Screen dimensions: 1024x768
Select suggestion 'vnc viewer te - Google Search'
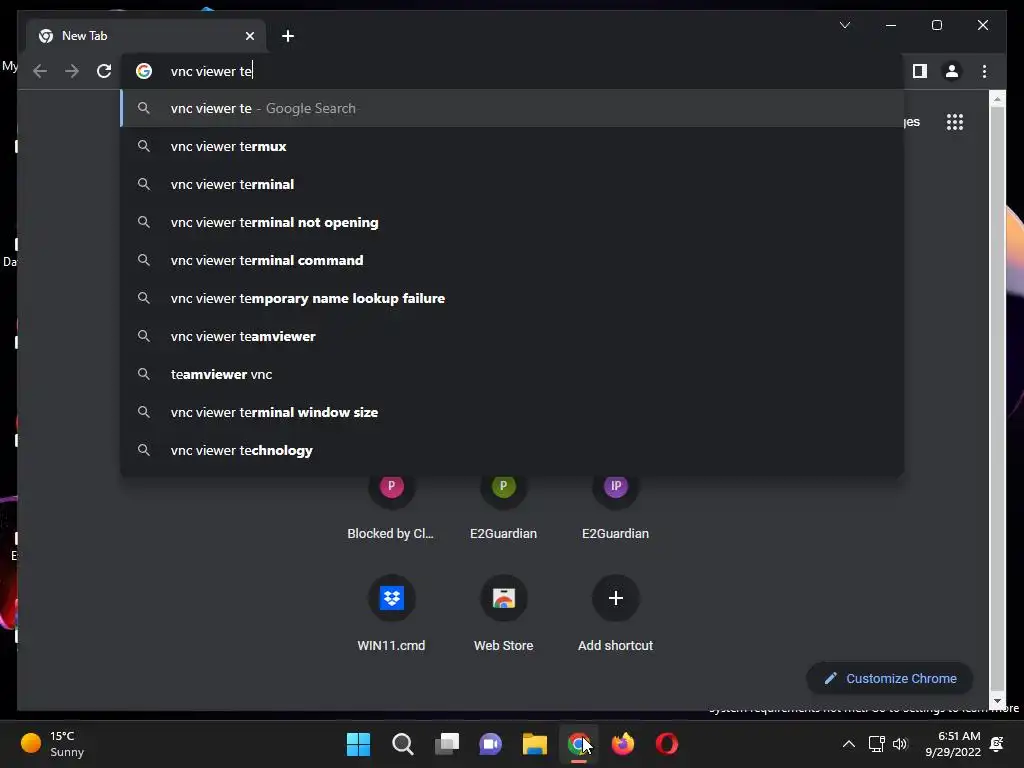[513, 108]
